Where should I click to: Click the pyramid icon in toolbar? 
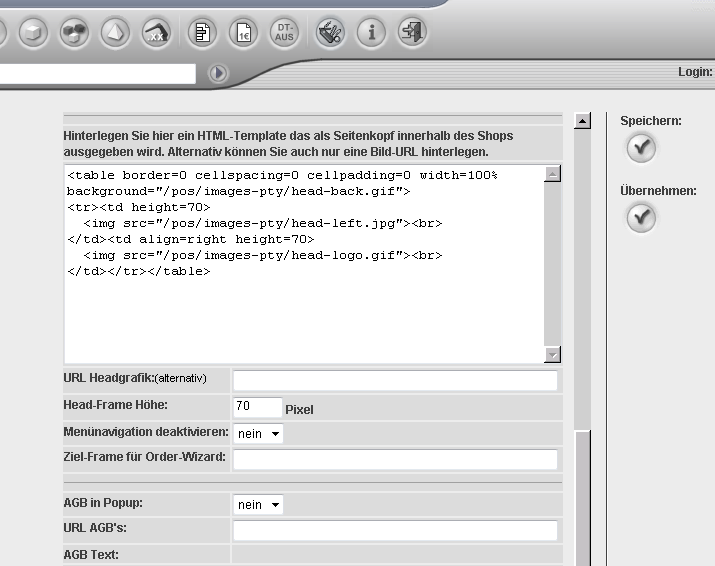[116, 33]
